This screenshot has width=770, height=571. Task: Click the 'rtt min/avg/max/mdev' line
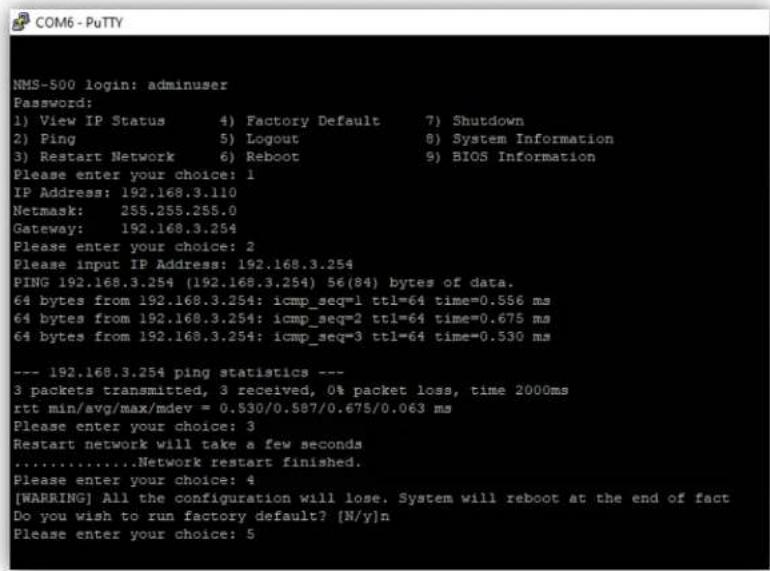pyautogui.click(x=232, y=408)
